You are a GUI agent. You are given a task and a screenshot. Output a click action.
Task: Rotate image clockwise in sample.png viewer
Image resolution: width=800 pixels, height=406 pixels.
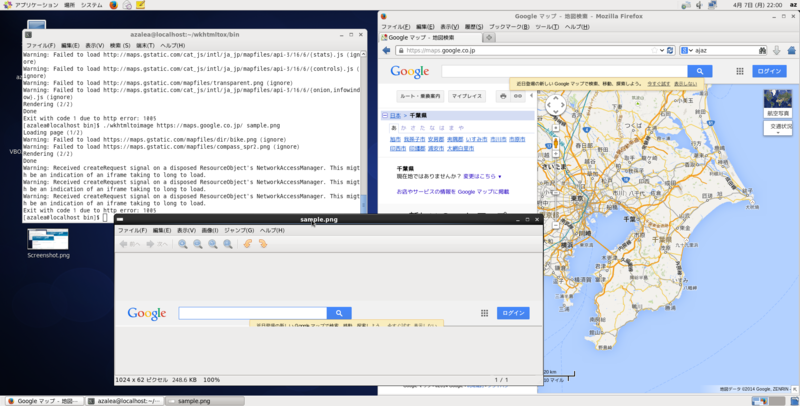[x=263, y=244]
